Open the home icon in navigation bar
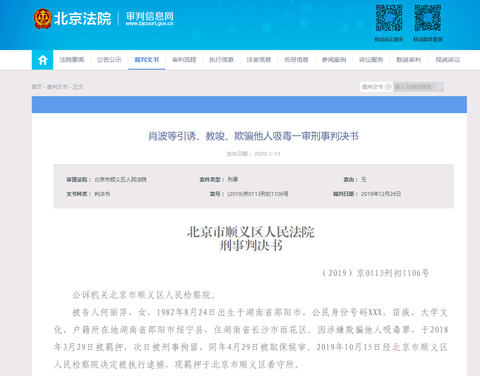480x376 pixels. (x=42, y=60)
